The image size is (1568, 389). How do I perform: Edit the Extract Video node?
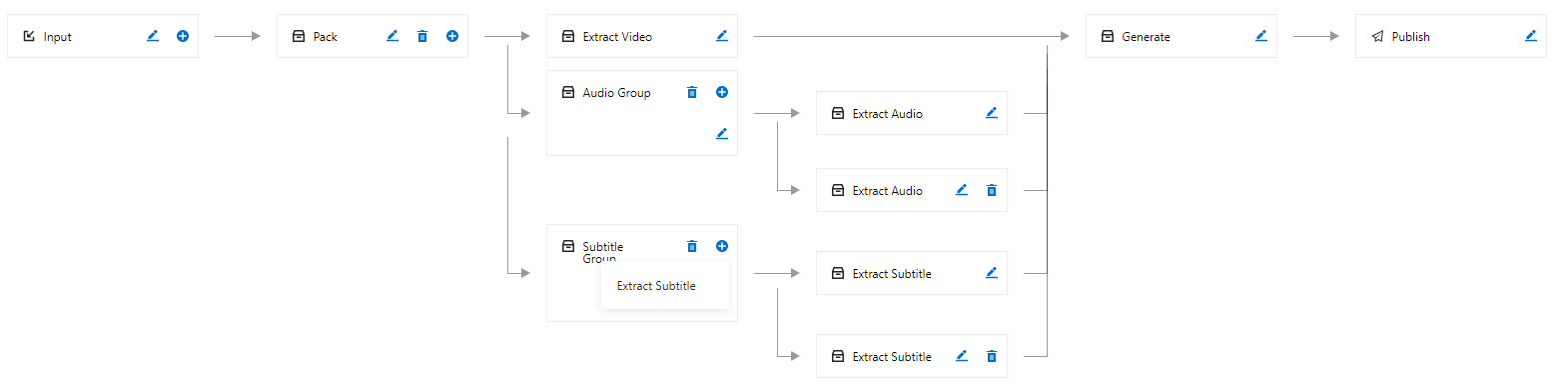(722, 36)
